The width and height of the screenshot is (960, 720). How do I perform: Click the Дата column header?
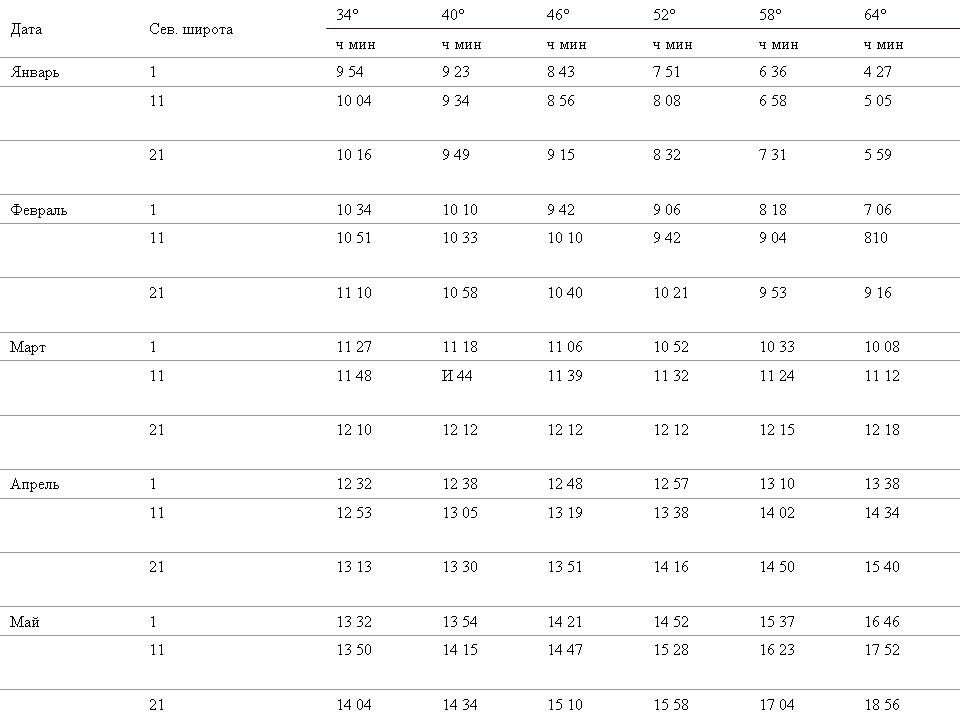(x=26, y=29)
